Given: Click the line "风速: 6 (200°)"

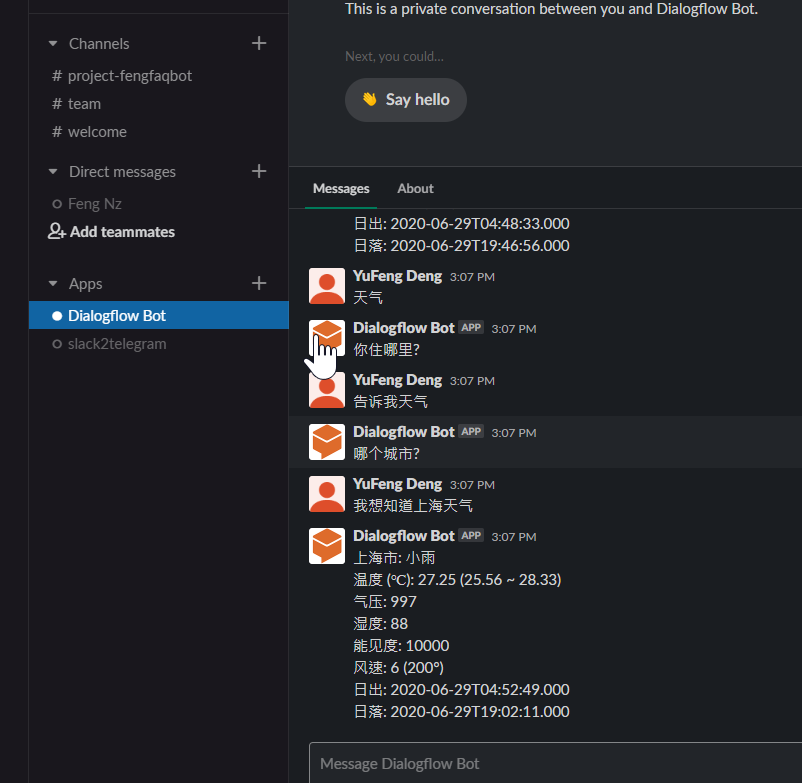Looking at the screenshot, I should pyautogui.click(x=398, y=668).
